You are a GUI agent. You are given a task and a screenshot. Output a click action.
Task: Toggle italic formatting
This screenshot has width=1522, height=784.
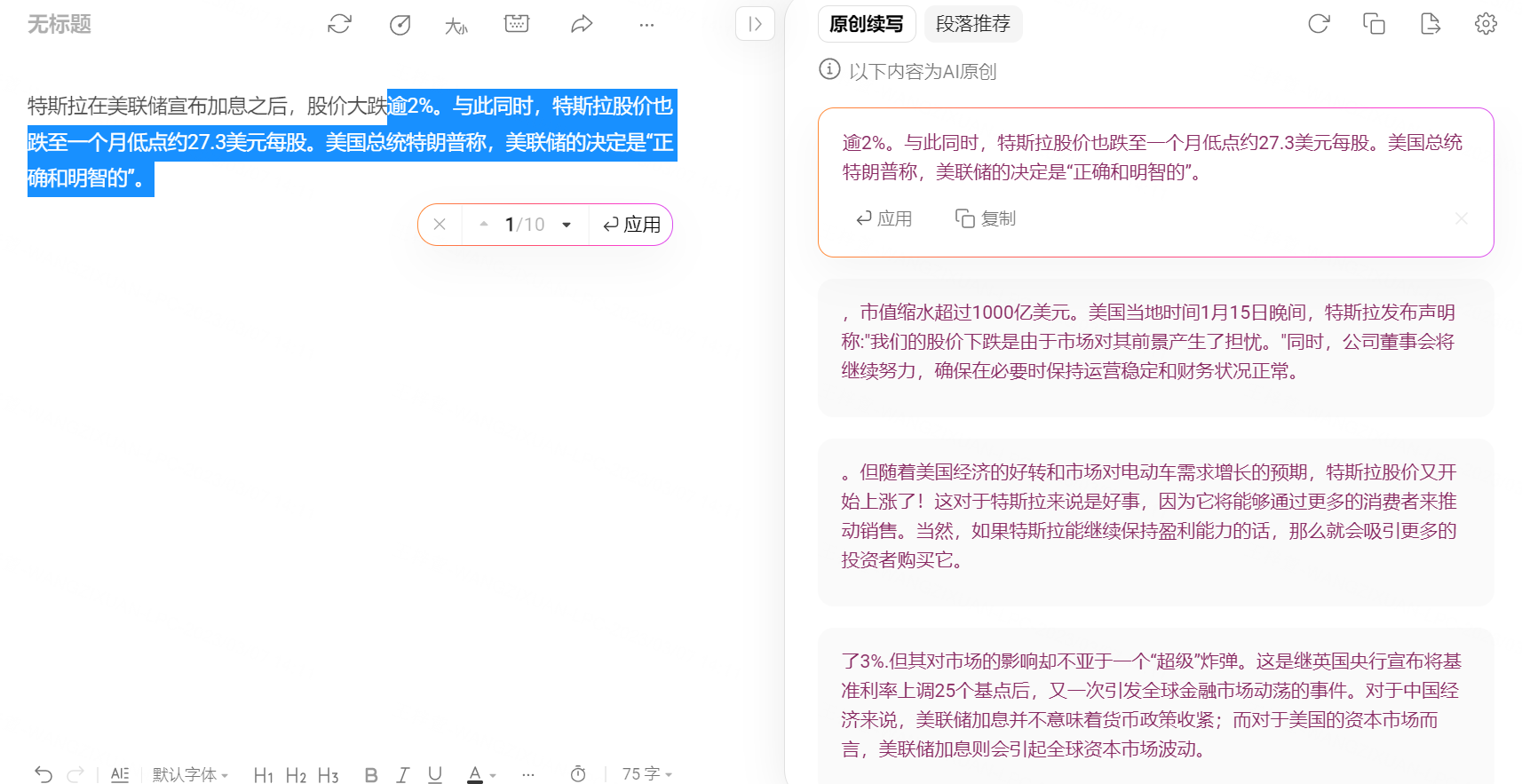(x=402, y=775)
